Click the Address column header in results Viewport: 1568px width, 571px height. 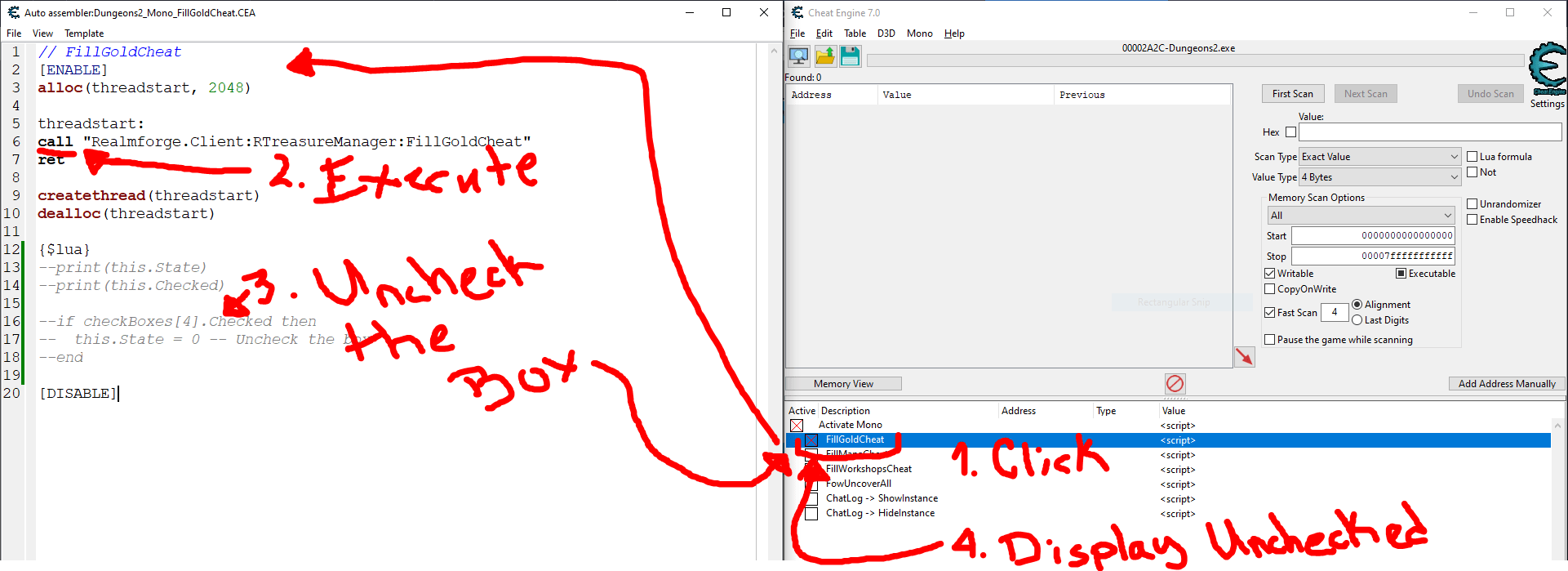pyautogui.click(x=832, y=95)
